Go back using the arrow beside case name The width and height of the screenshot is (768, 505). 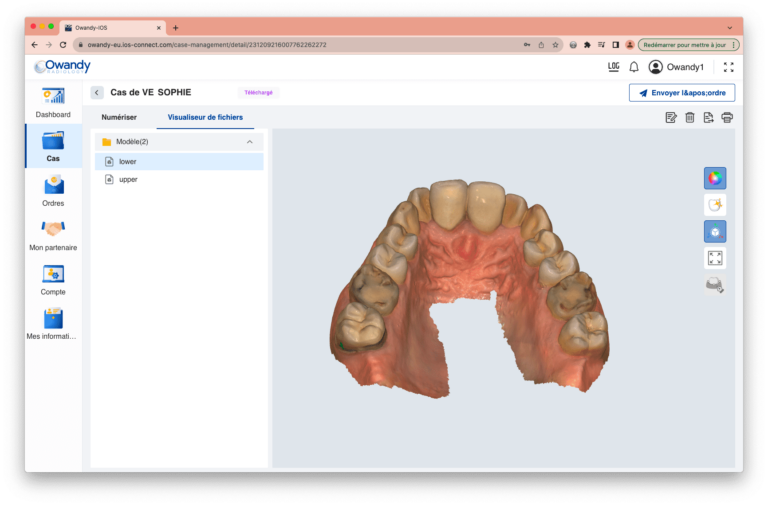point(97,93)
